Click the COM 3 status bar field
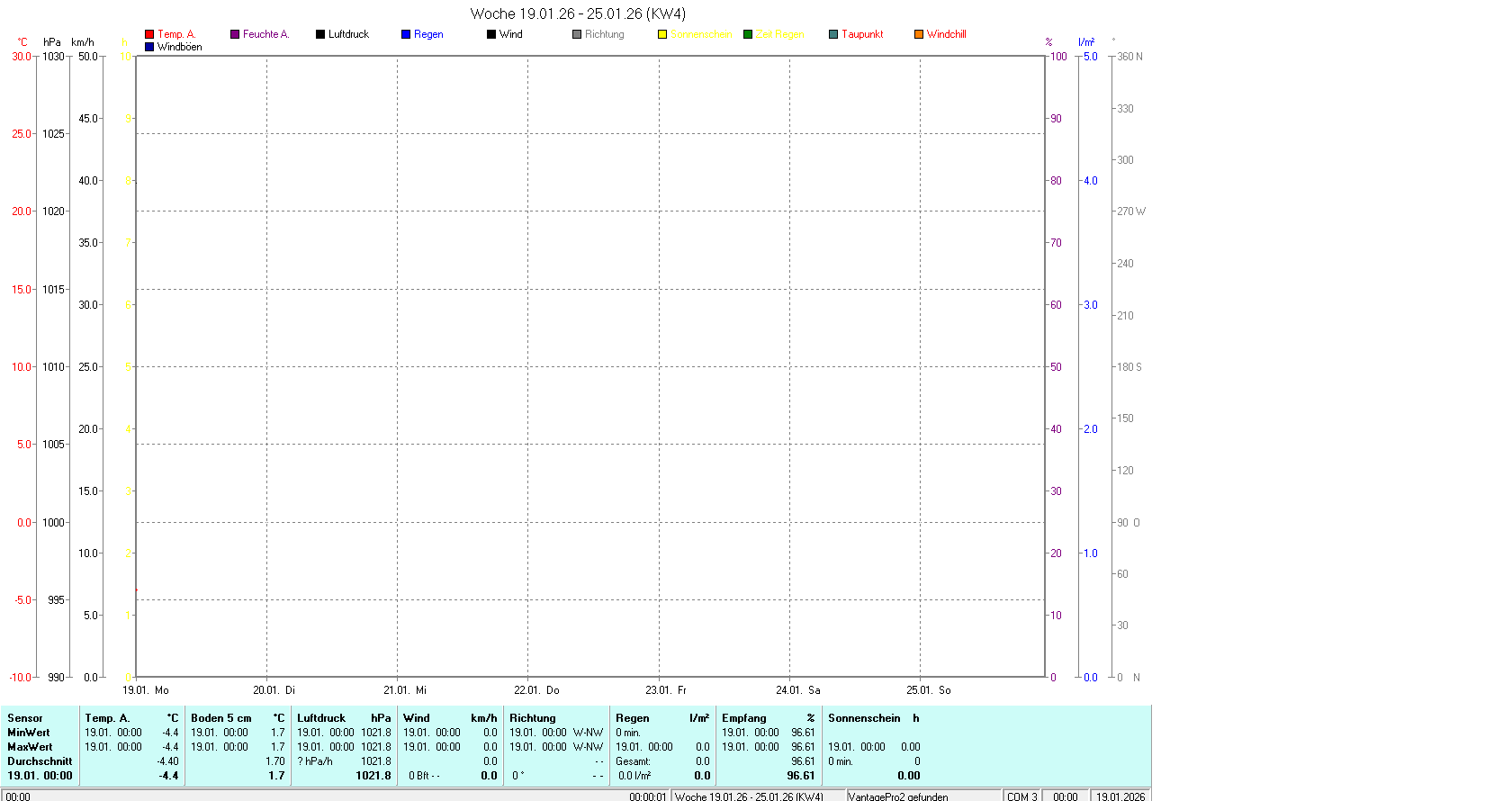This screenshot has height=801, width=1512. coord(1021,796)
